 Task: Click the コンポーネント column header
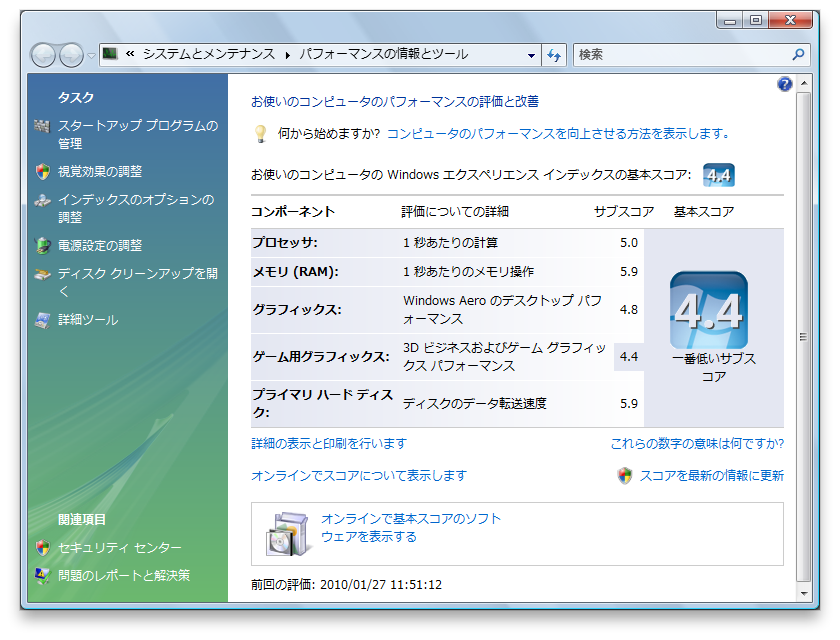(293, 212)
